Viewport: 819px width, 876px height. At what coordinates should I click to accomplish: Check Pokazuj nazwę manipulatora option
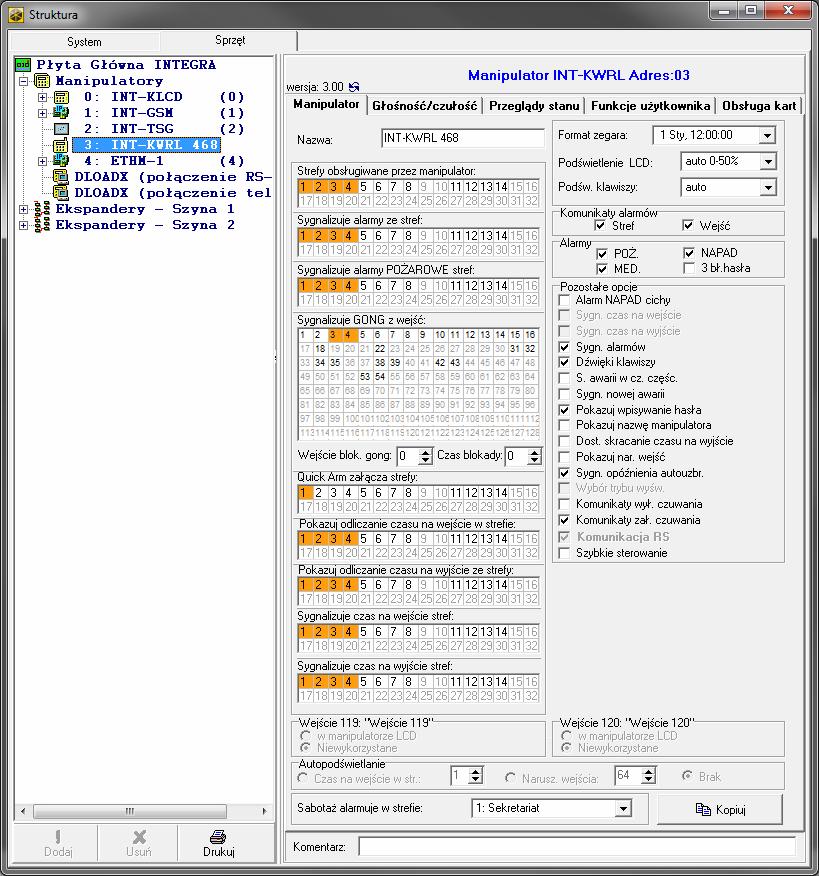pyautogui.click(x=564, y=425)
